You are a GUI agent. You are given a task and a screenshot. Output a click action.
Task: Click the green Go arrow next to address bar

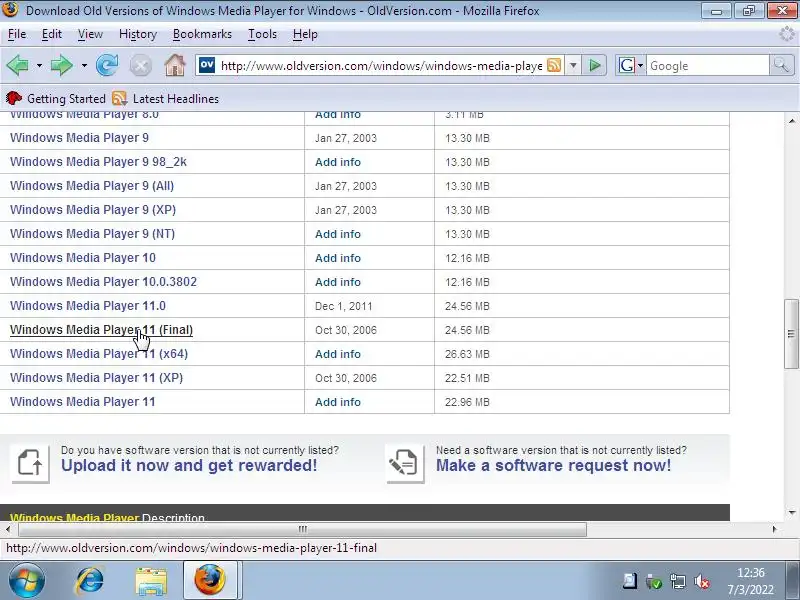coord(594,65)
